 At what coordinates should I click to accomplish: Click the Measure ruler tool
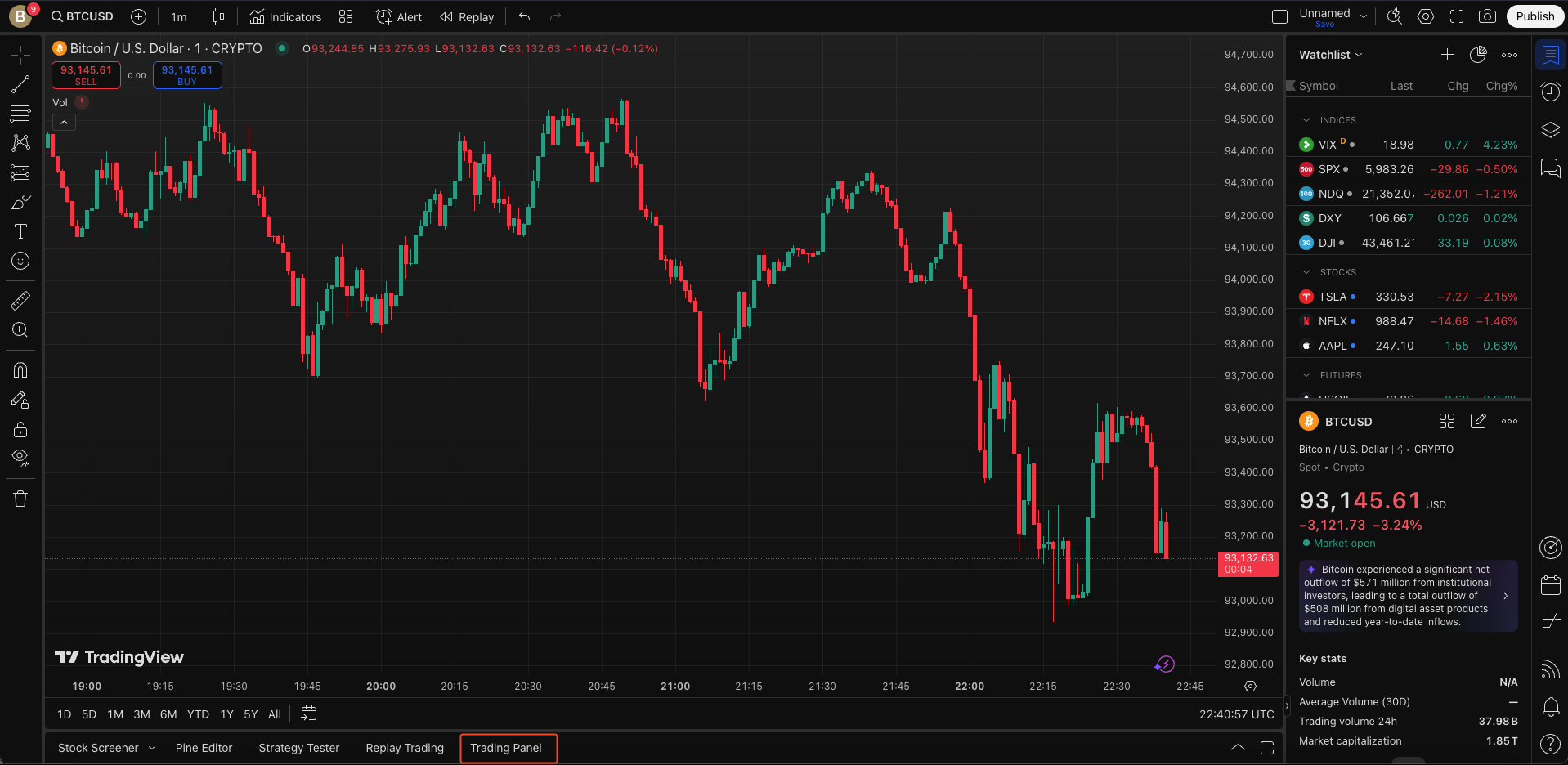(20, 301)
